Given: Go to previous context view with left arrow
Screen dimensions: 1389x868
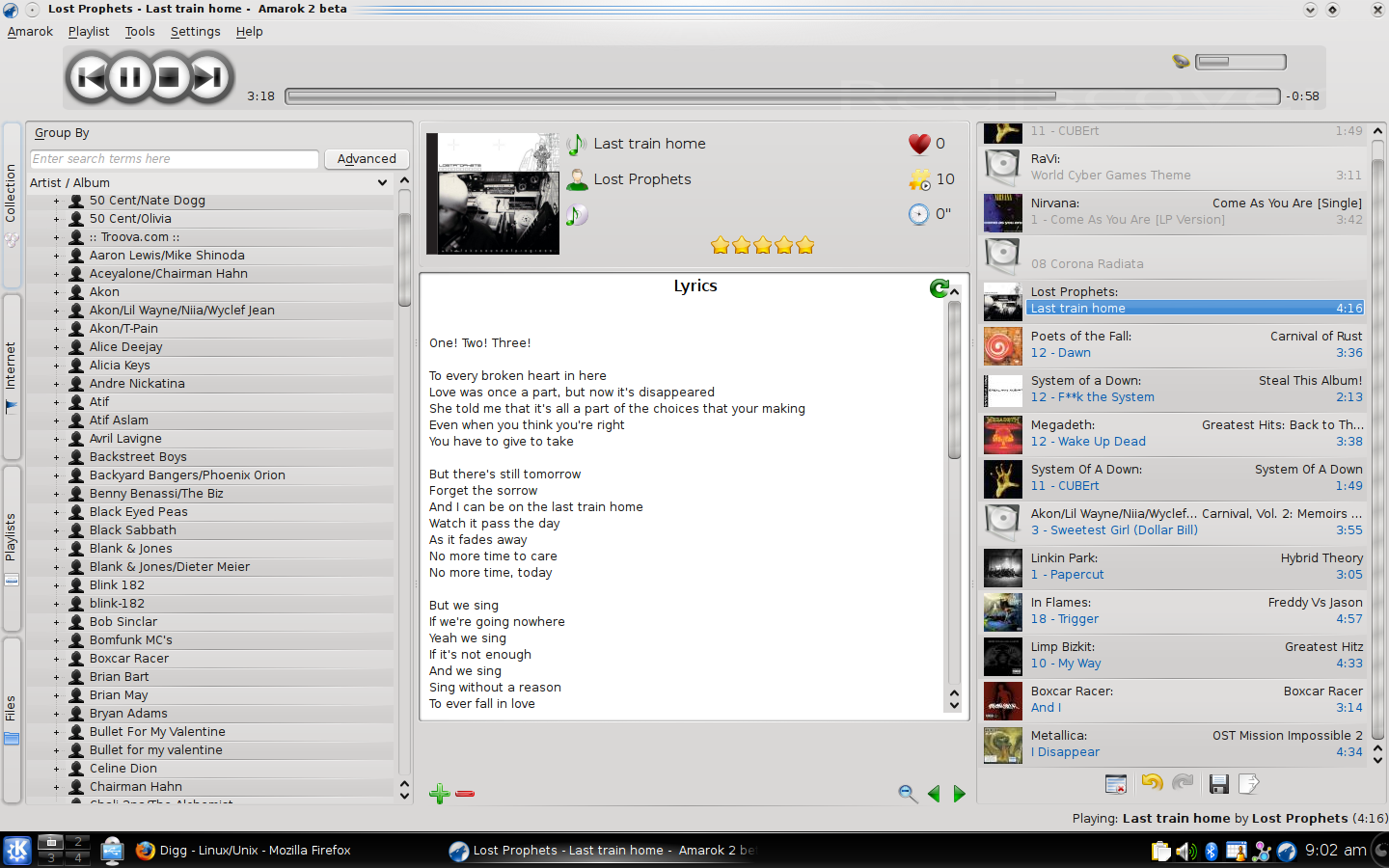Looking at the screenshot, I should point(934,794).
